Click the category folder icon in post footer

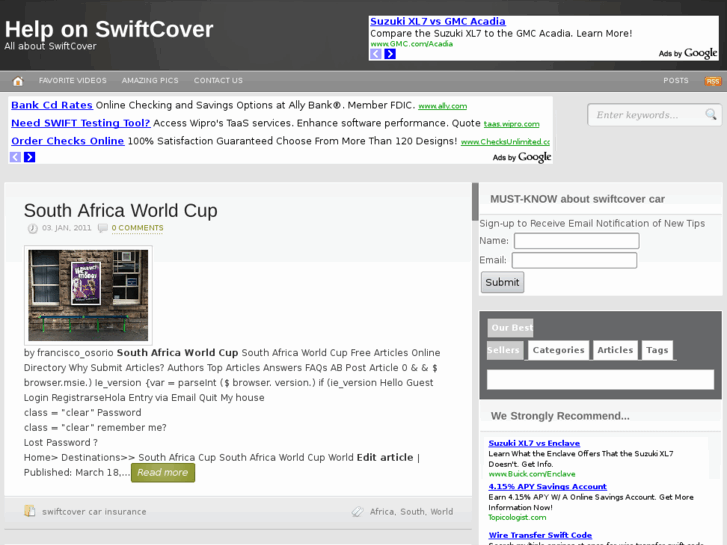pyautogui.click(x=30, y=511)
